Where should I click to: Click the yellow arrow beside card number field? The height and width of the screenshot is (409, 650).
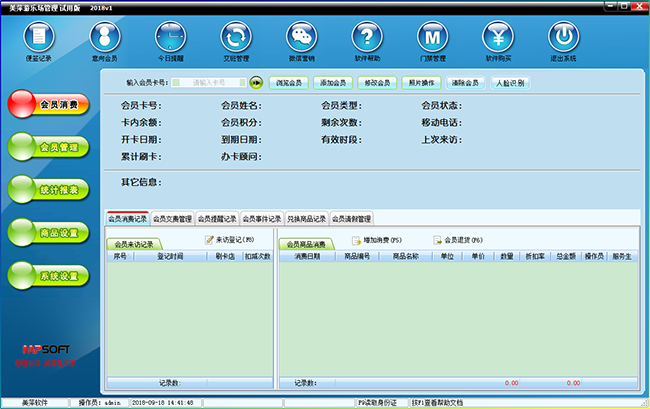256,83
